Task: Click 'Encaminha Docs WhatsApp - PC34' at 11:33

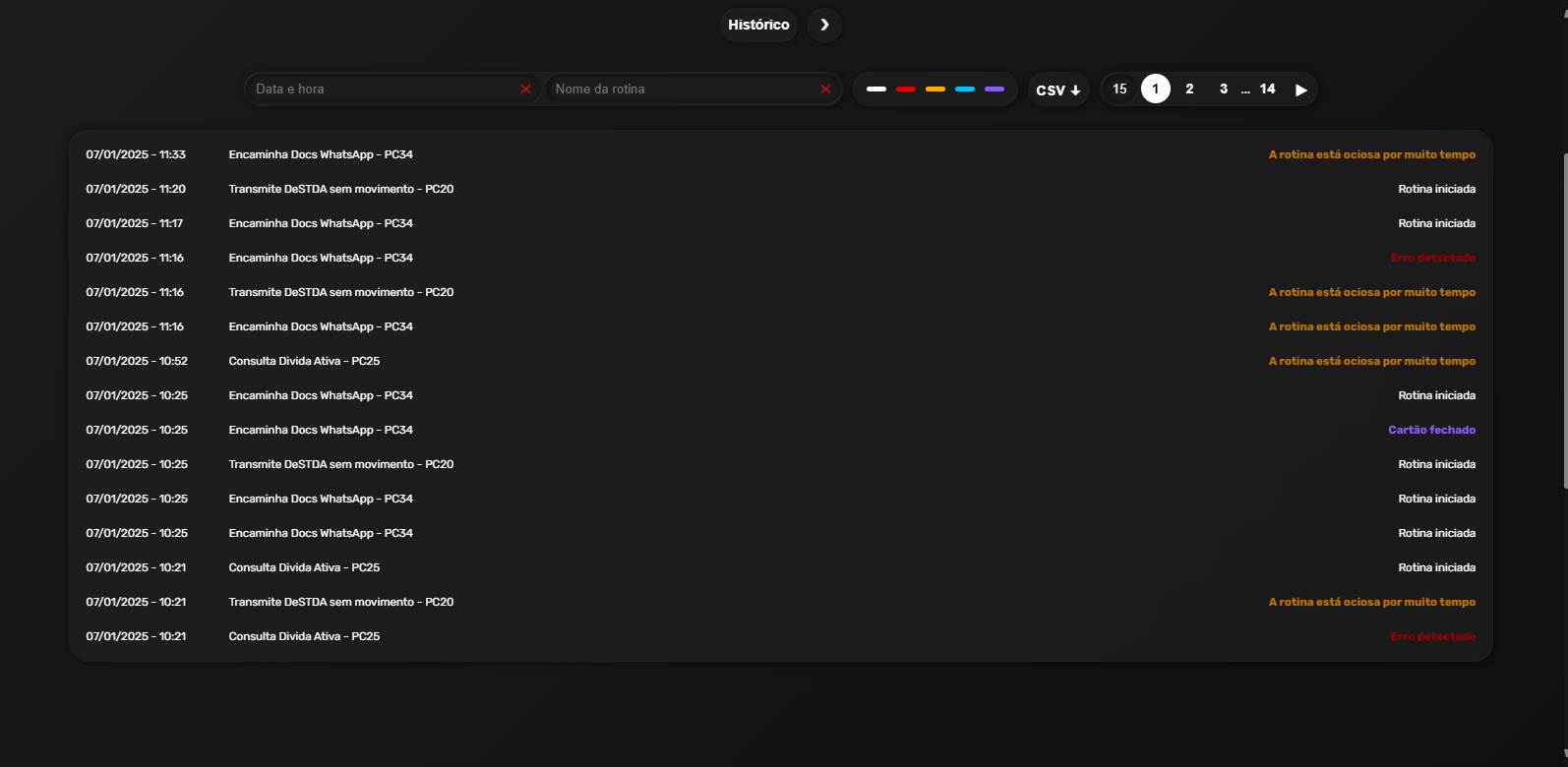Action: [x=321, y=154]
